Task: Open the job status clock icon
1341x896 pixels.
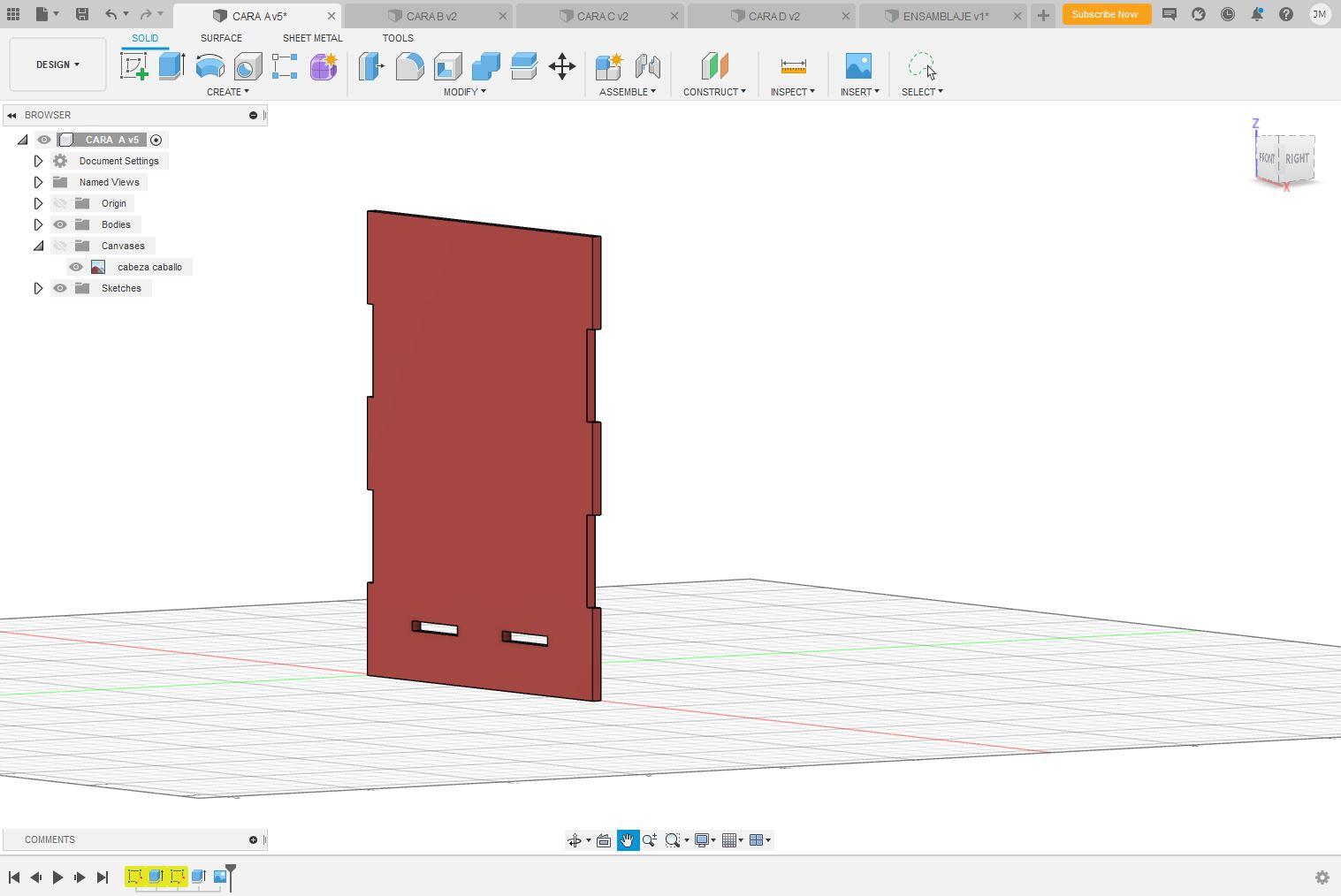Action: pos(1228,14)
